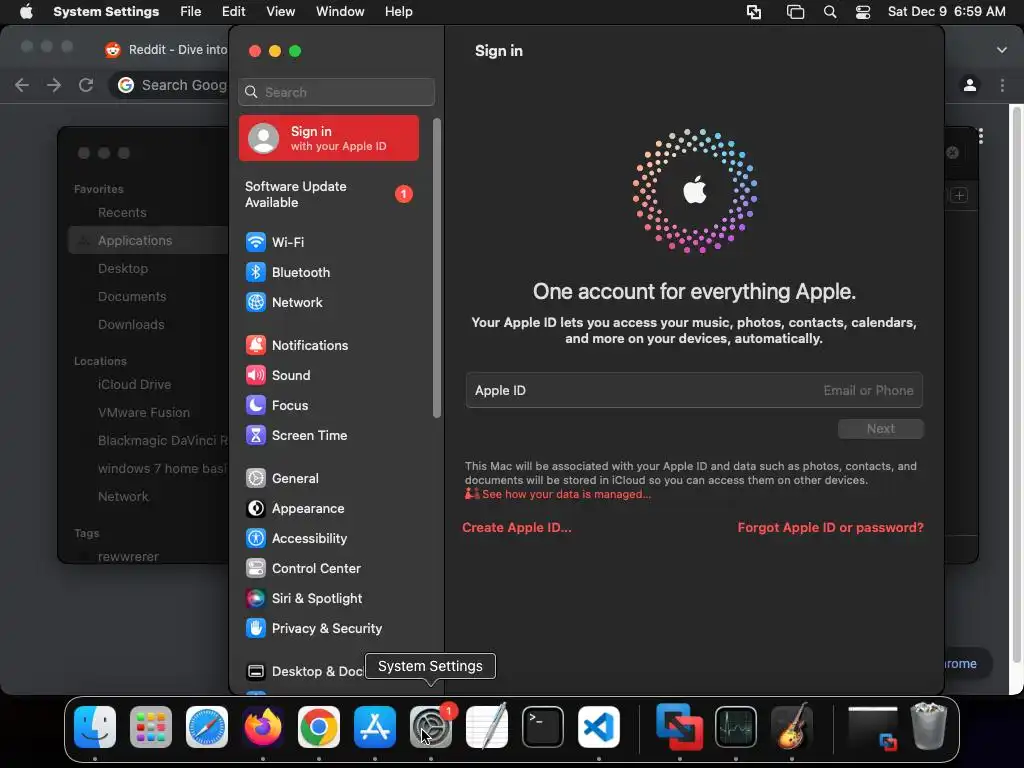
Task: Click the Next button
Action: 880,428
